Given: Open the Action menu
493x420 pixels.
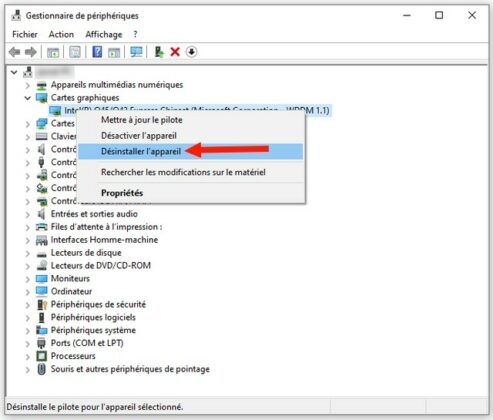Looking at the screenshot, I should [x=61, y=34].
